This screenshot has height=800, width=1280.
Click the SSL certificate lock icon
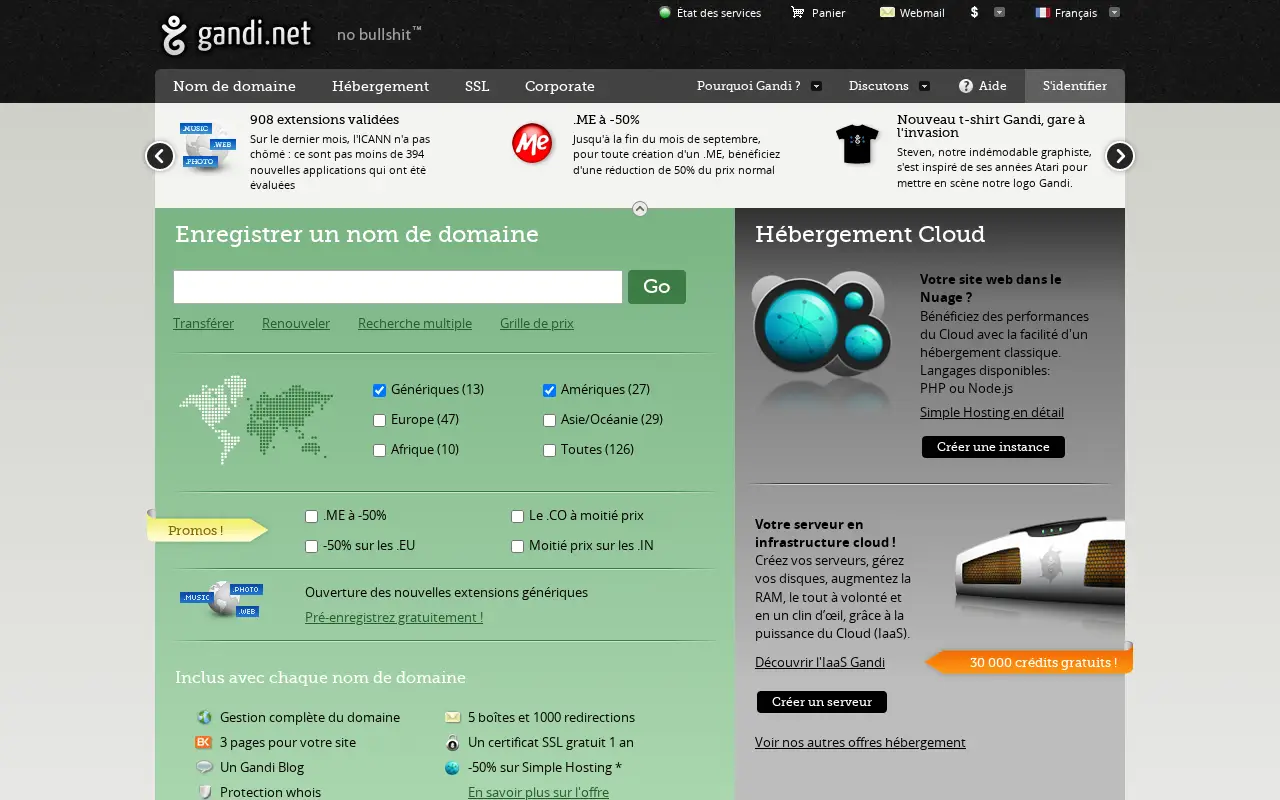click(x=452, y=743)
